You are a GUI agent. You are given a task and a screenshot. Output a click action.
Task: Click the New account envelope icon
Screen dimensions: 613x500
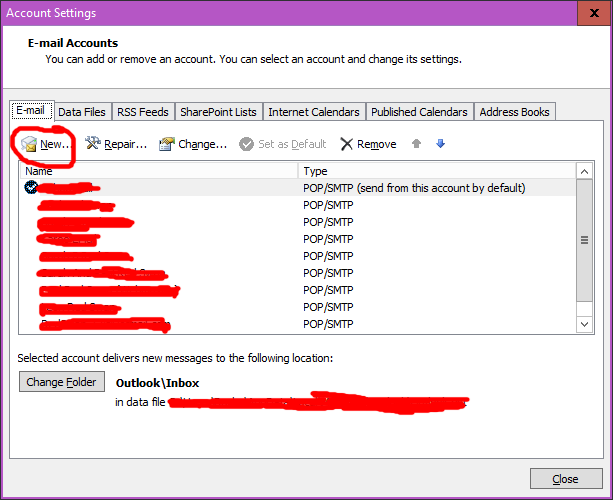click(29, 144)
